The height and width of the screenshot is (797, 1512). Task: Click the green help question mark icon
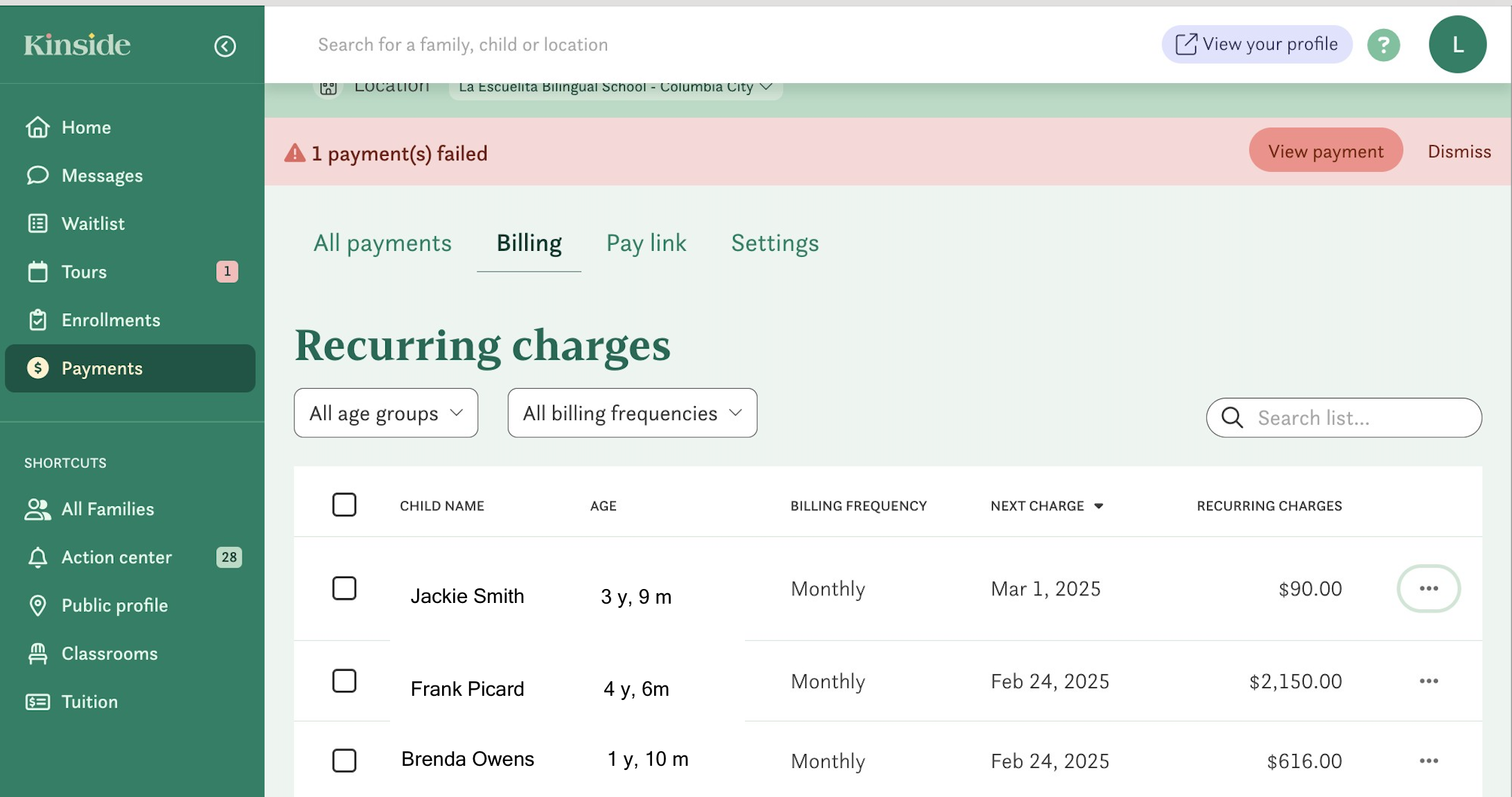coord(1383,45)
